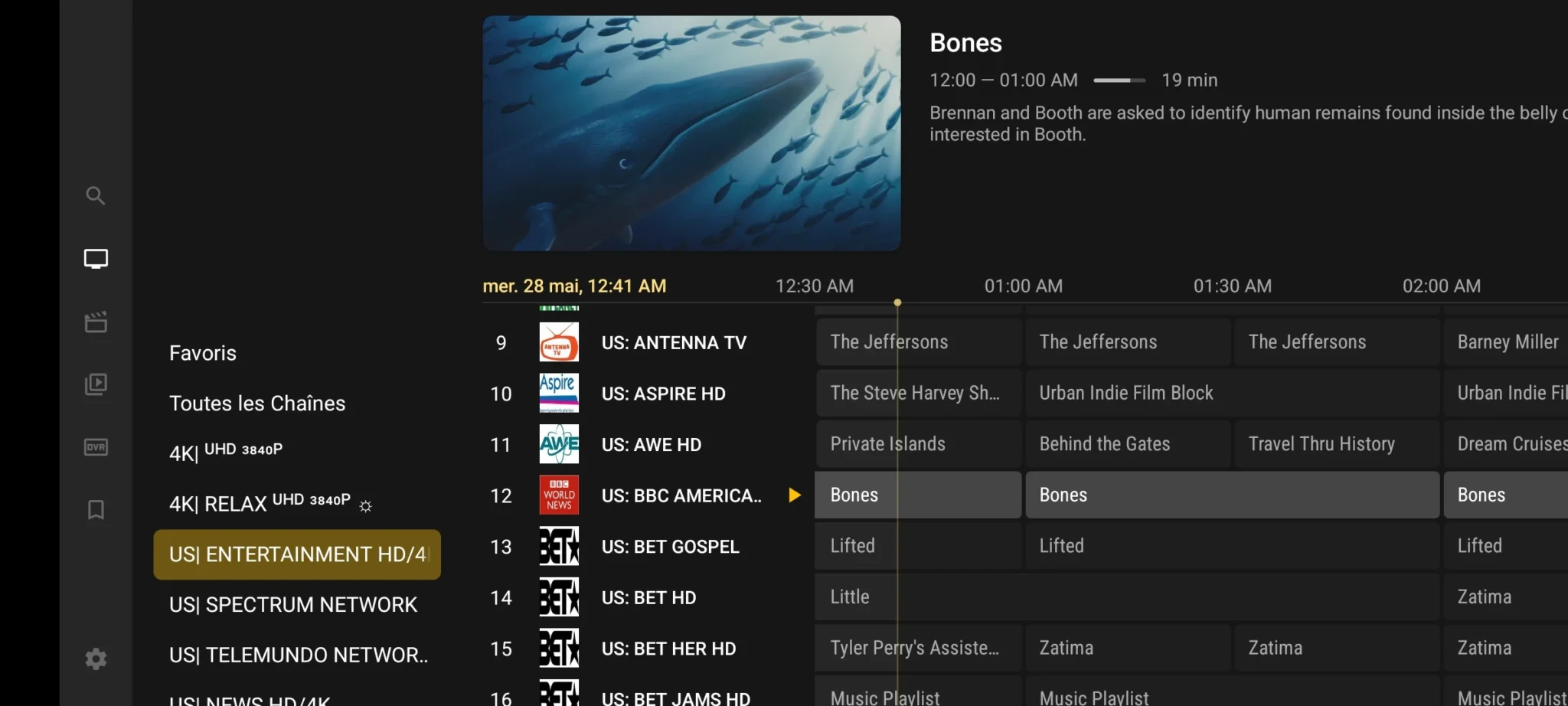Open the Movies clapperboard icon
Screen dimensions: 1568x706
click(96, 322)
